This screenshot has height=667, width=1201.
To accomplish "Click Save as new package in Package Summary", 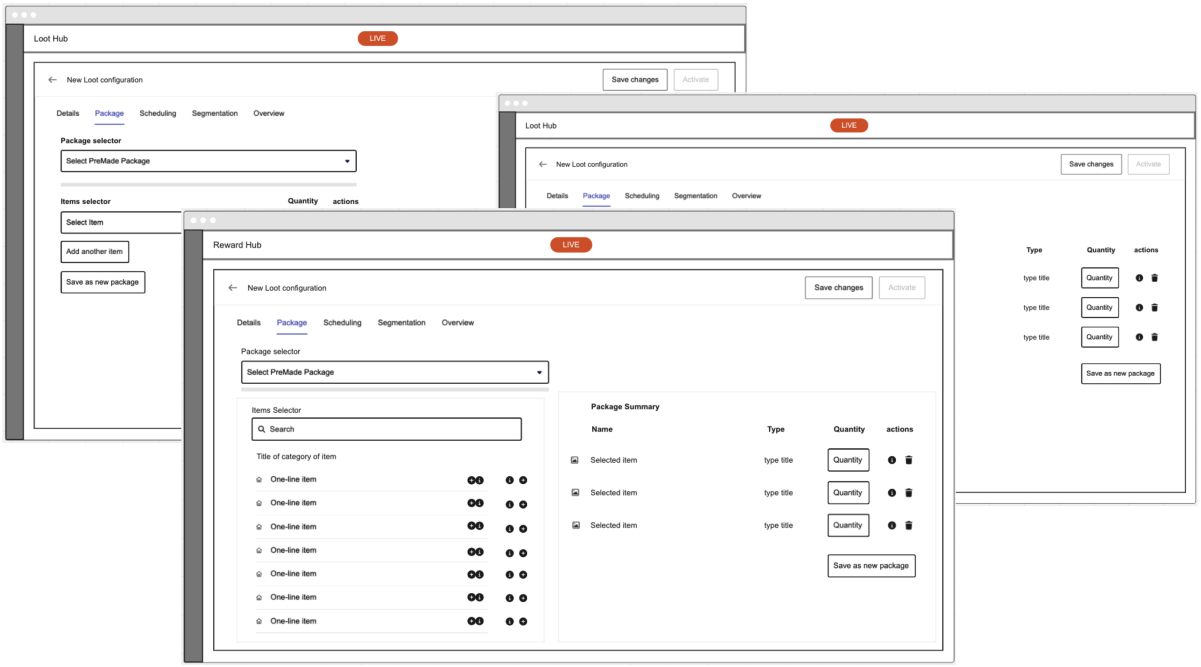I will pyautogui.click(x=872, y=565).
